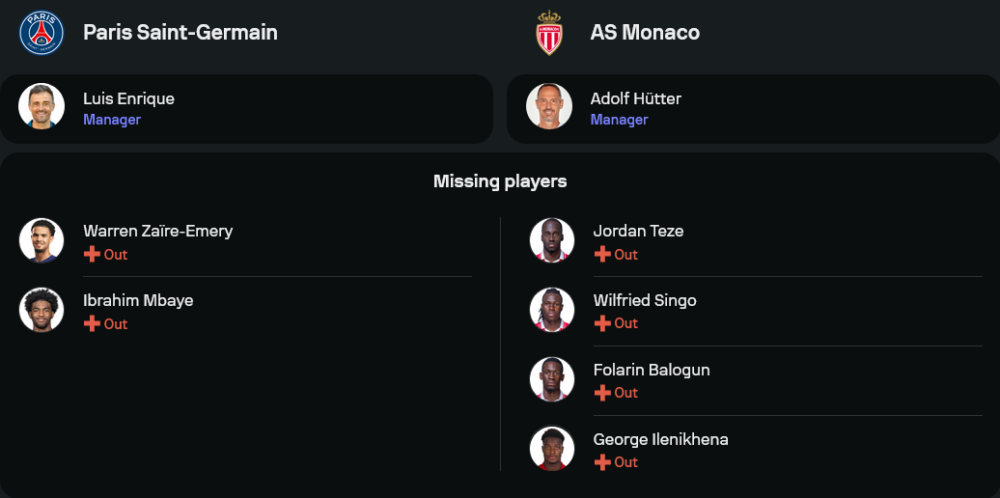Click the injury cross under George Ilenikhena
This screenshot has height=498, width=1000.
point(602,462)
